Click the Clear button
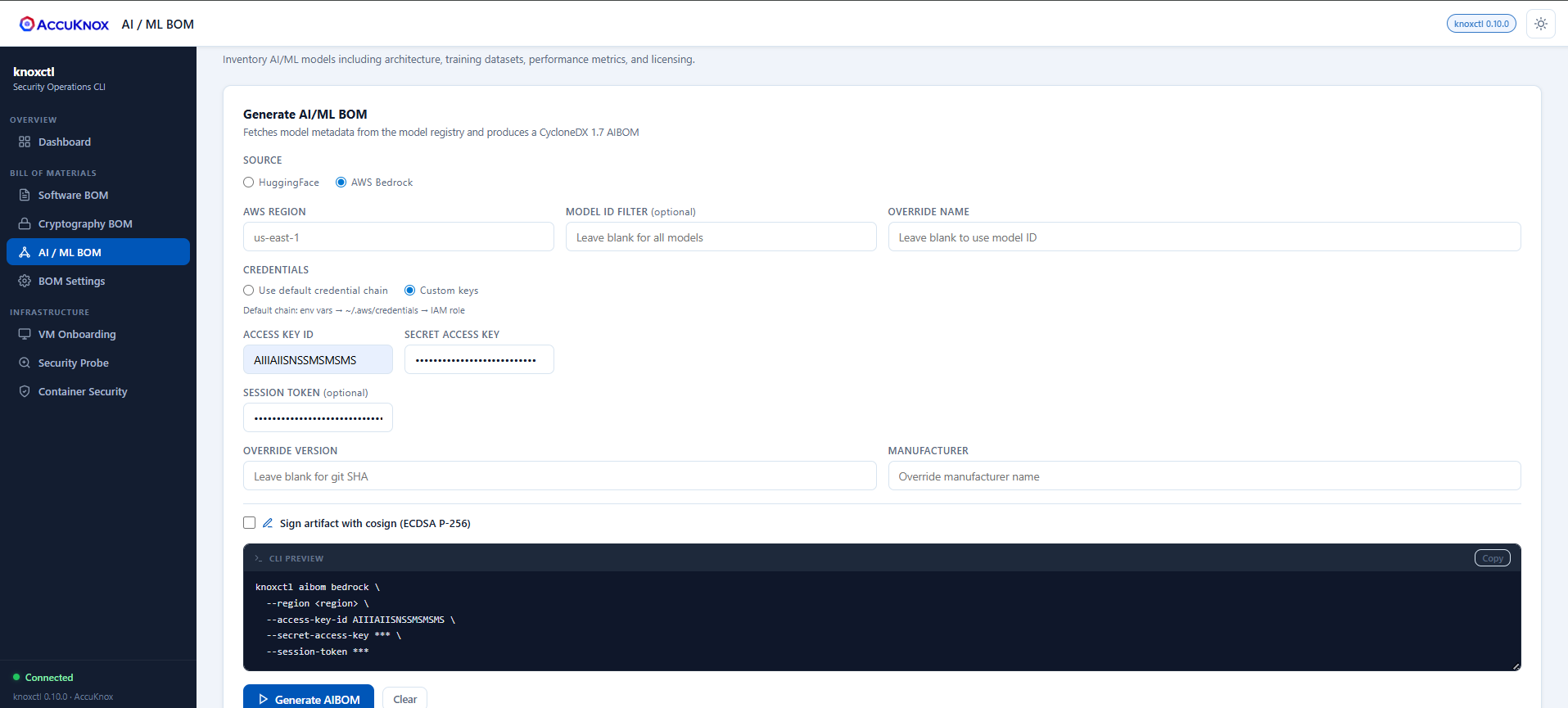The width and height of the screenshot is (1568, 708). pyautogui.click(x=404, y=699)
